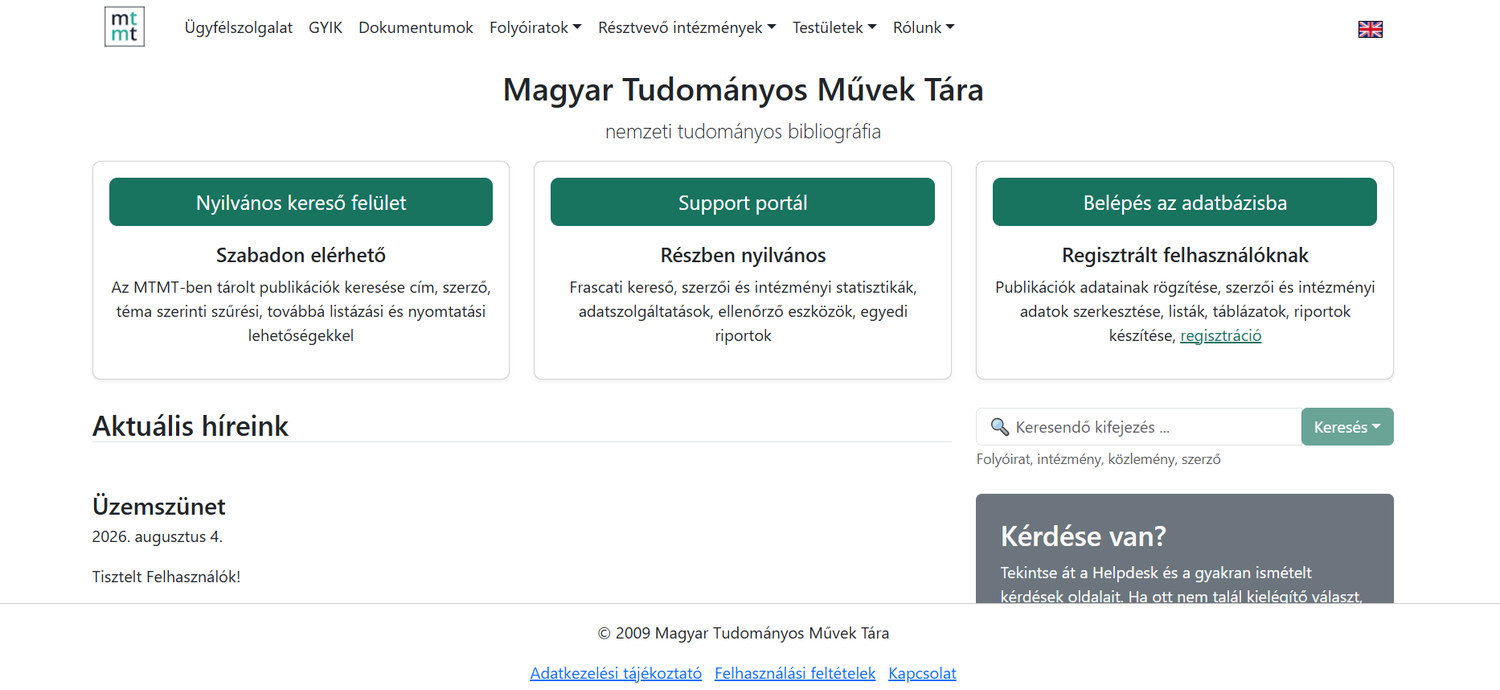Expand the Rólunk dropdown menu
The height and width of the screenshot is (690, 1500).
[923, 28]
